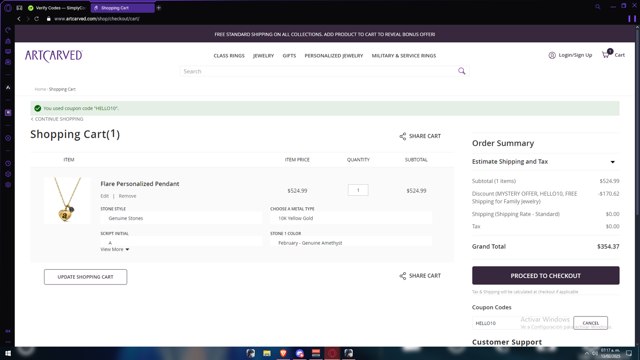This screenshot has width=640, height=360.
Task: Open the Opera GX main menu icon
Action: [8, 8]
